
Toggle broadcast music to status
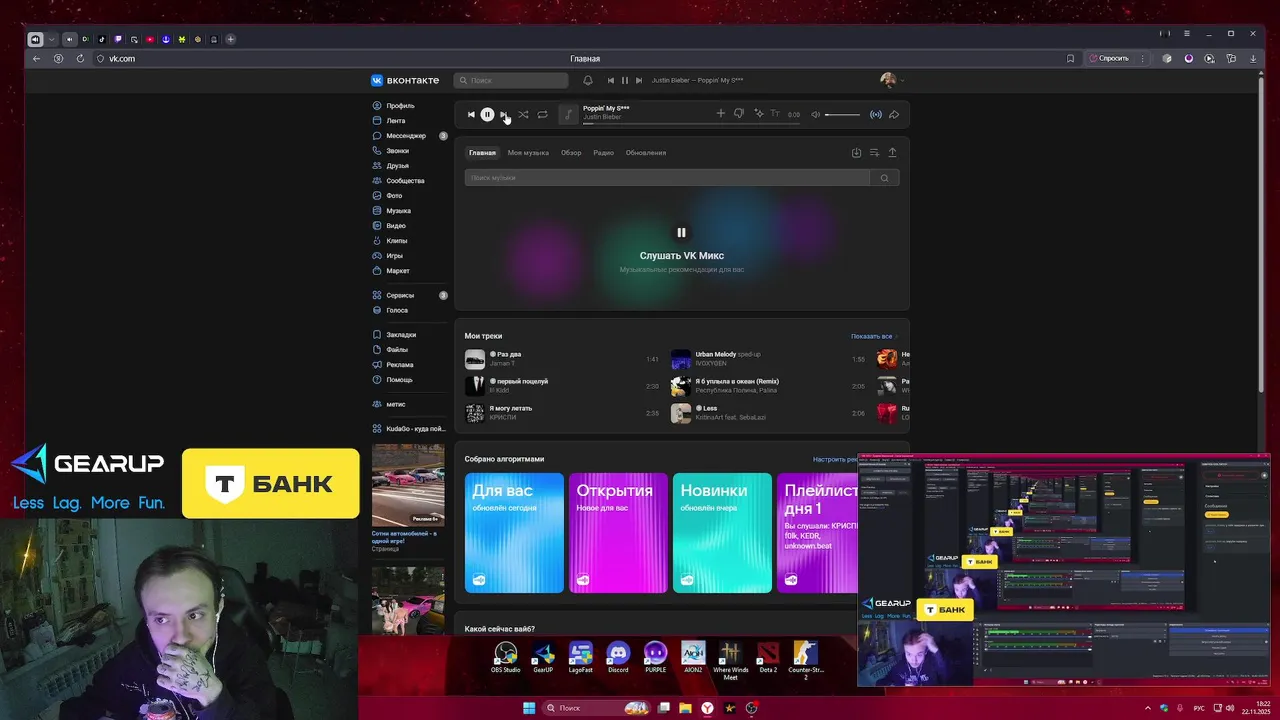click(x=876, y=114)
